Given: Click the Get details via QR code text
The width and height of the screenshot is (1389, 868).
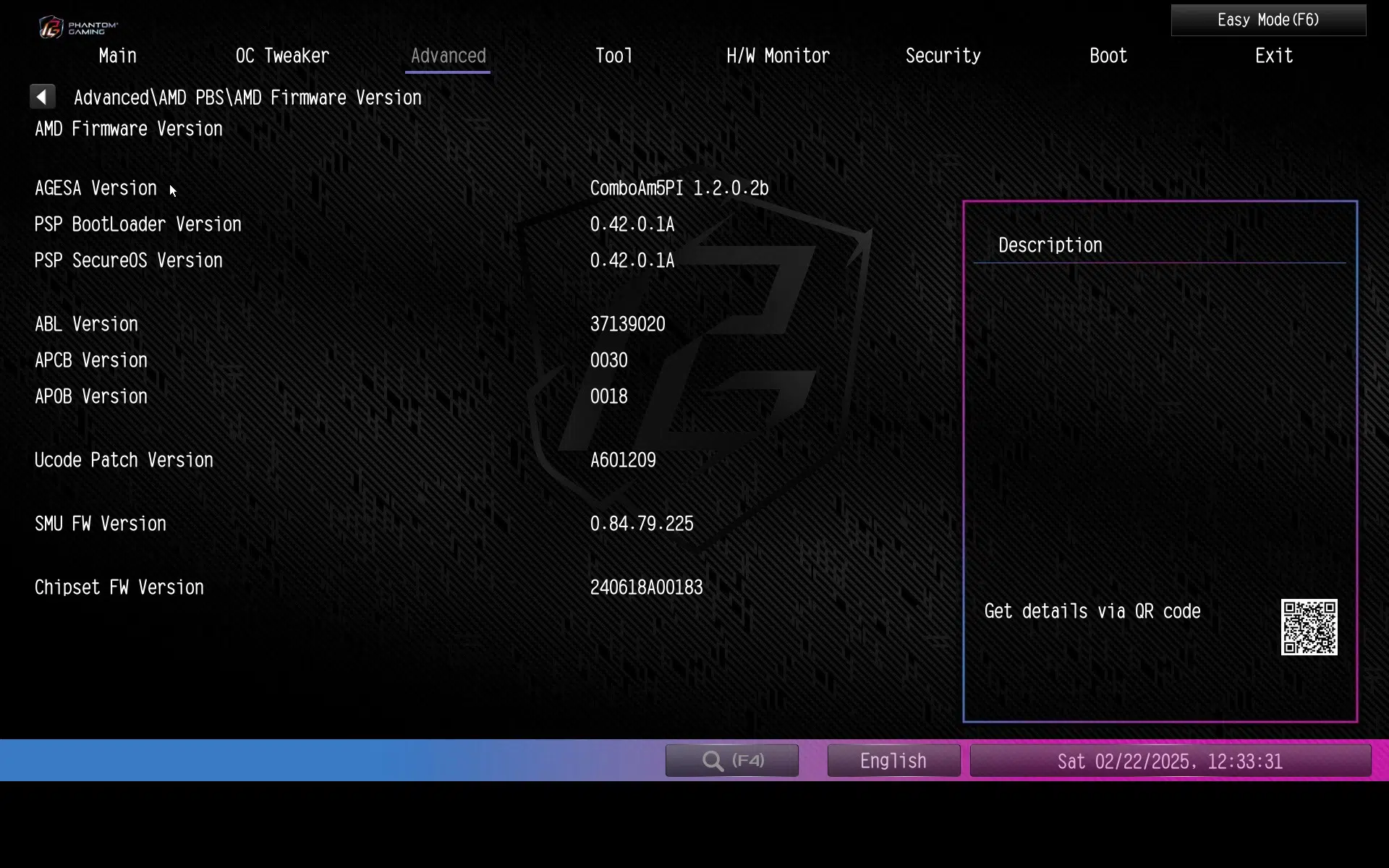Looking at the screenshot, I should click(1092, 611).
